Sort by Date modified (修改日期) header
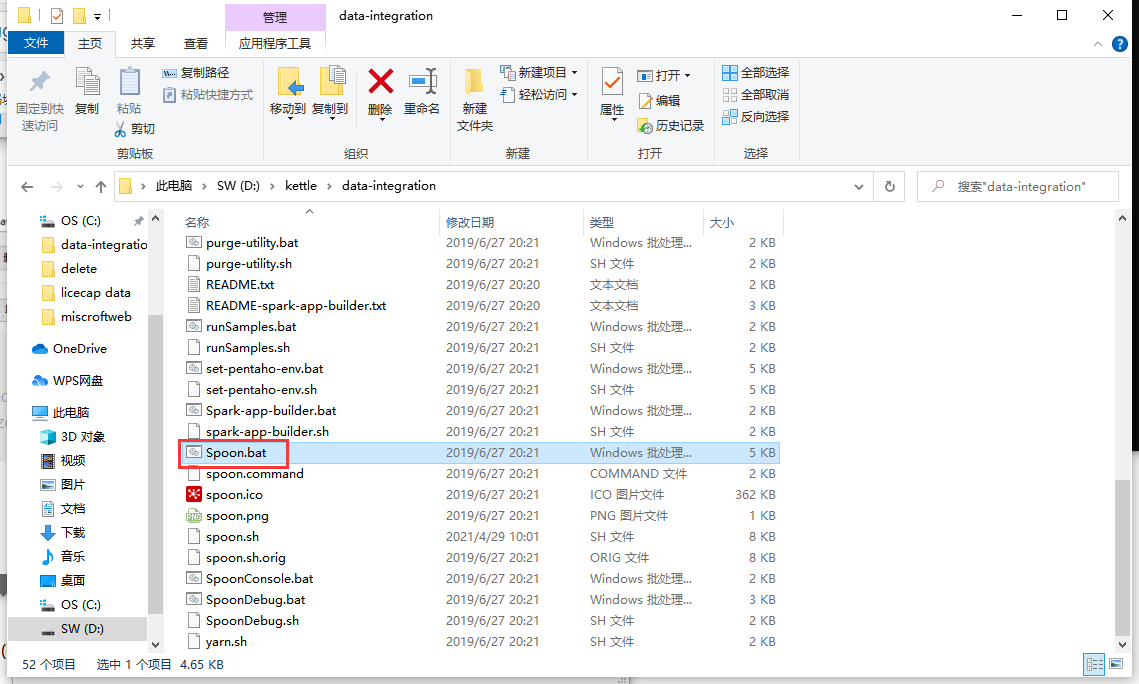1139x684 pixels. pyautogui.click(x=470, y=222)
